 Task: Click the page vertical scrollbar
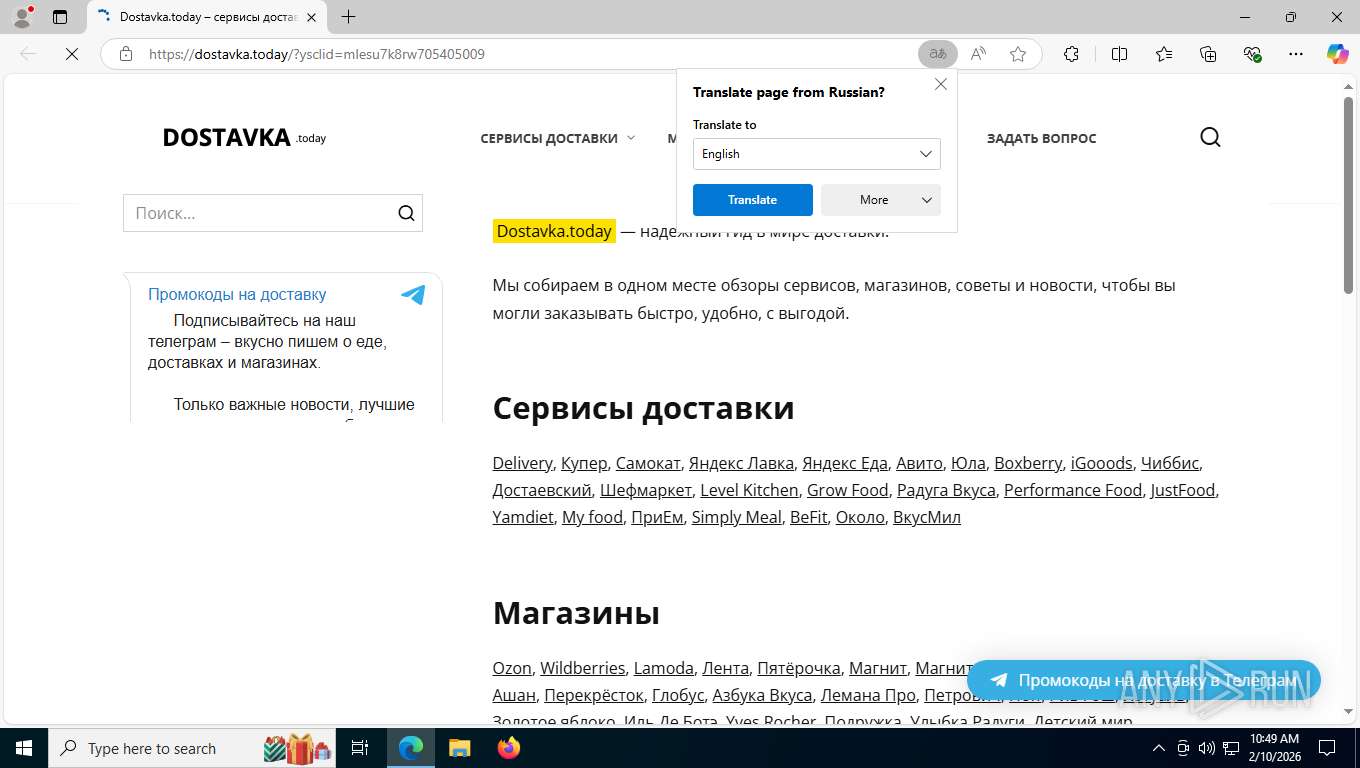click(1348, 195)
